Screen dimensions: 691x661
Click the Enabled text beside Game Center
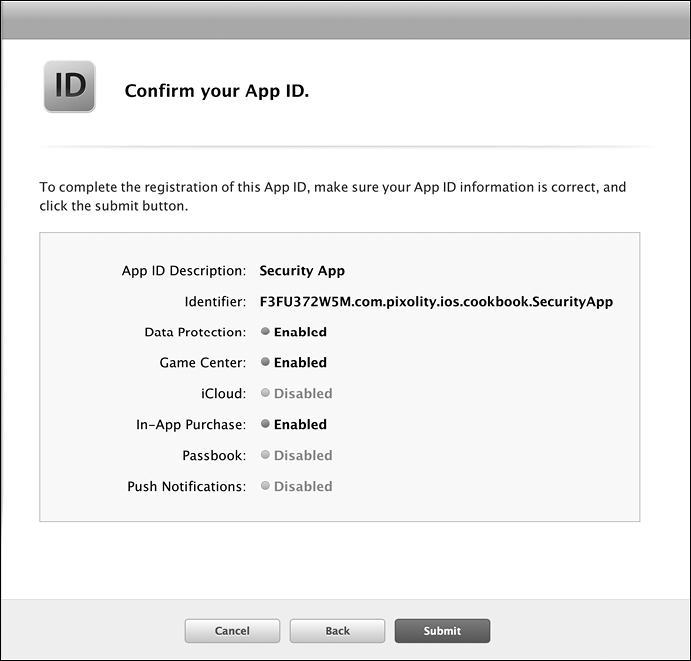[x=300, y=363]
